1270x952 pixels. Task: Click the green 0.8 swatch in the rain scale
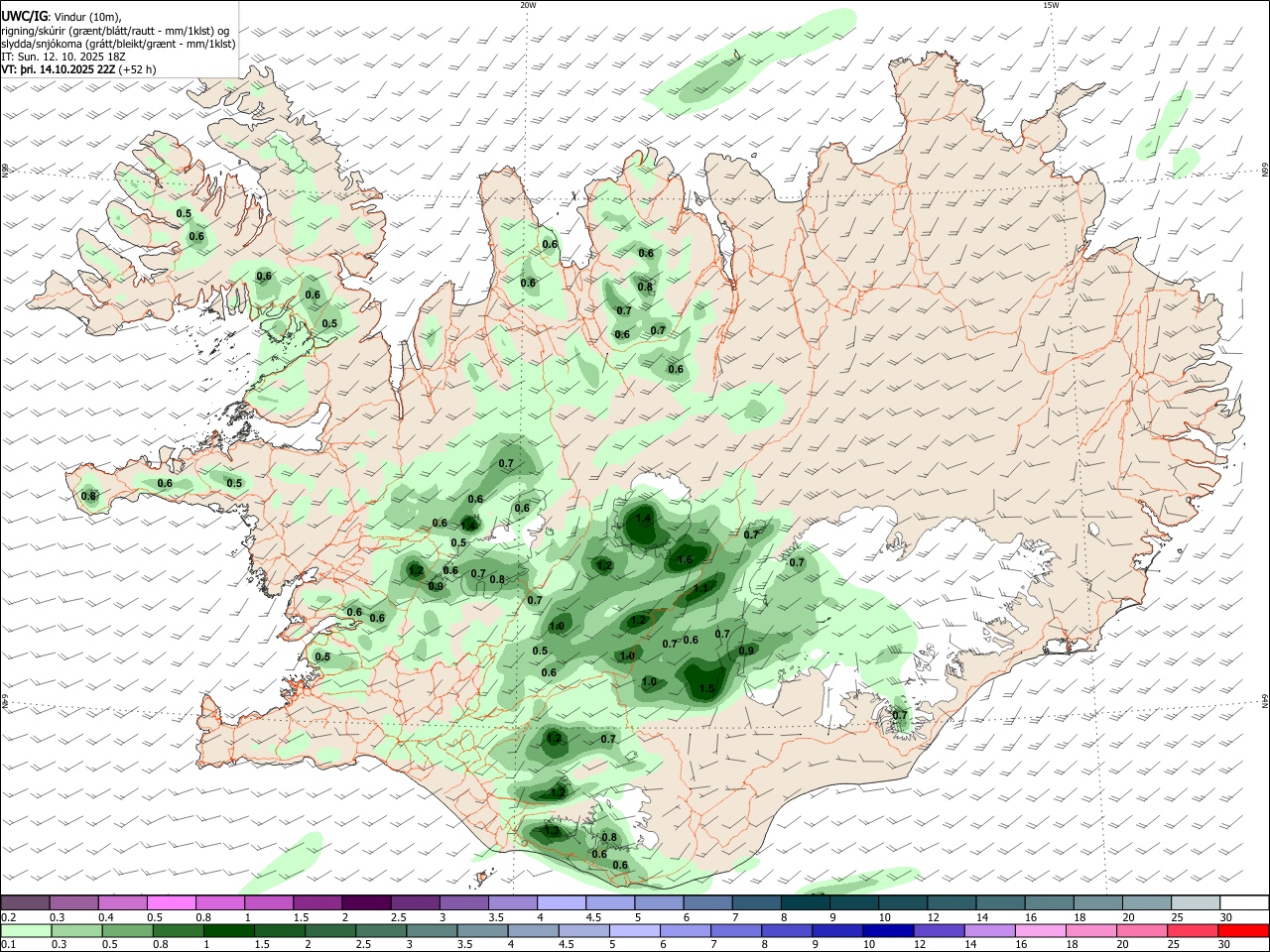(178, 931)
